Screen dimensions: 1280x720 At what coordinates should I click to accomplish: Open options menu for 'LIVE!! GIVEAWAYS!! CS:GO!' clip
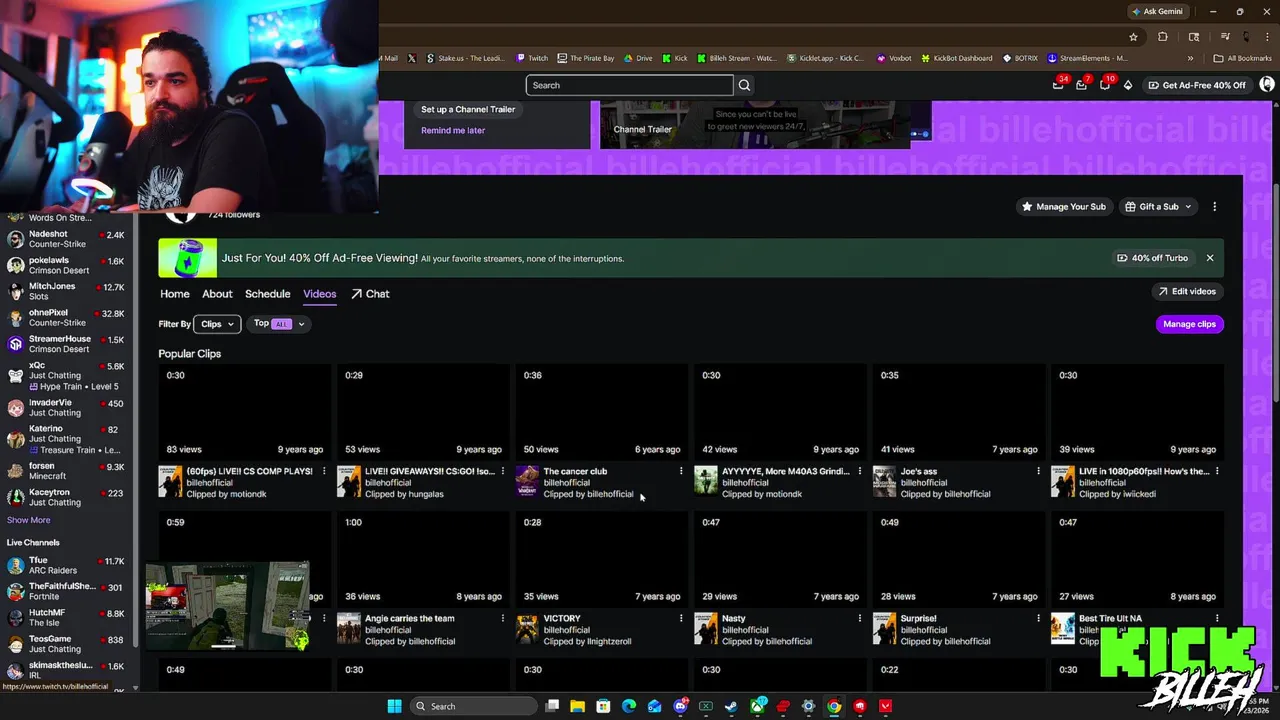pos(503,471)
